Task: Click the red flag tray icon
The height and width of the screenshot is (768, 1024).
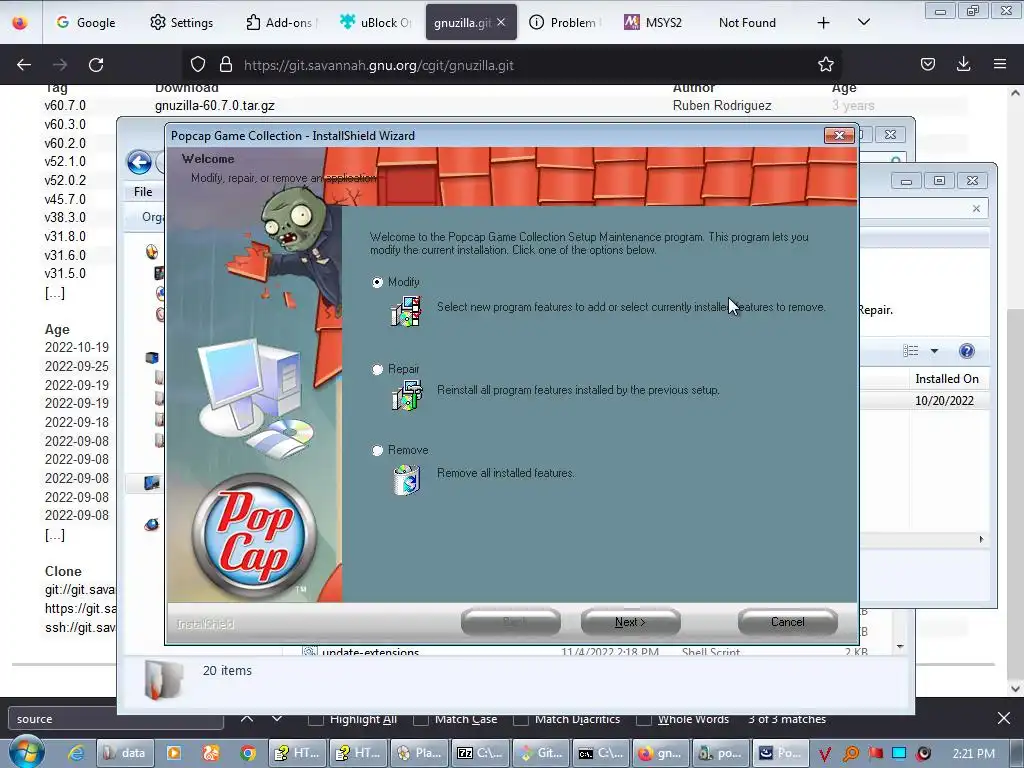Action: (x=876, y=754)
